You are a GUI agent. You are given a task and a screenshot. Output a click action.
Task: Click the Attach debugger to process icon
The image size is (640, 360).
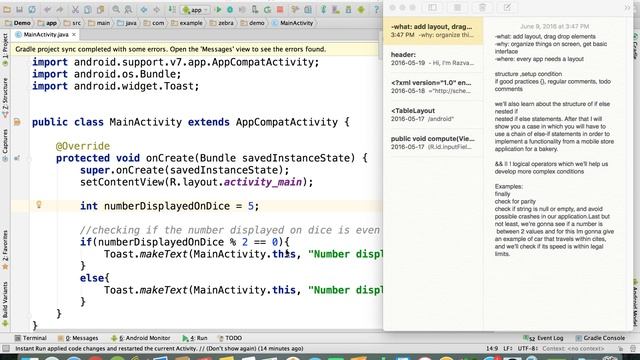[x=255, y=9]
